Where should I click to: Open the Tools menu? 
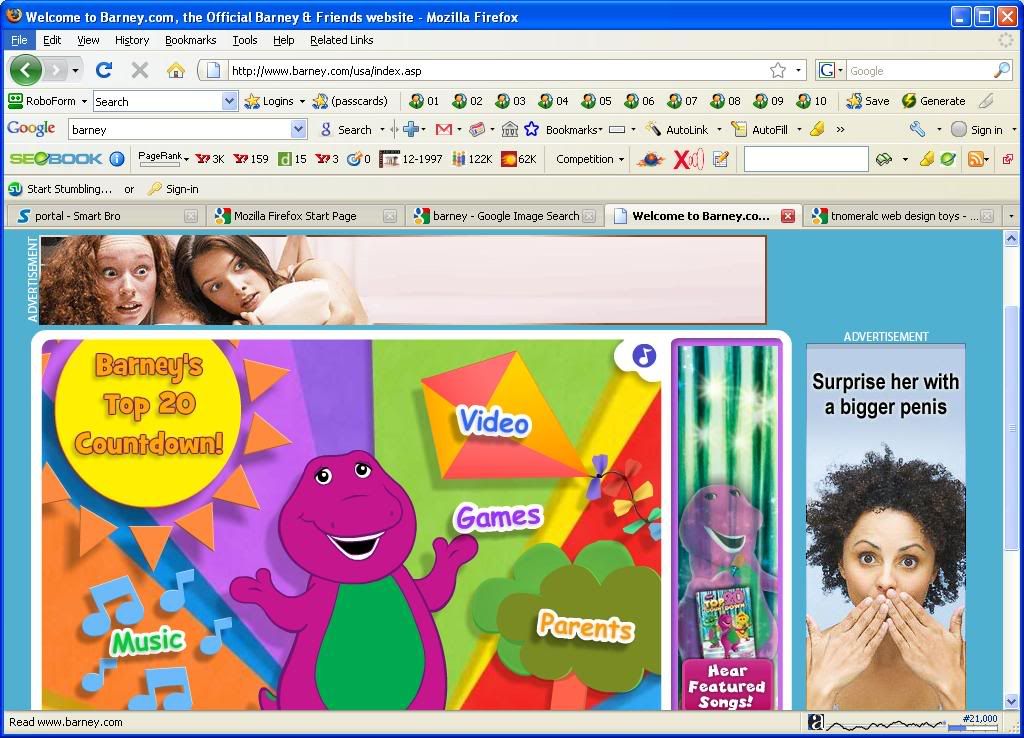[245, 40]
